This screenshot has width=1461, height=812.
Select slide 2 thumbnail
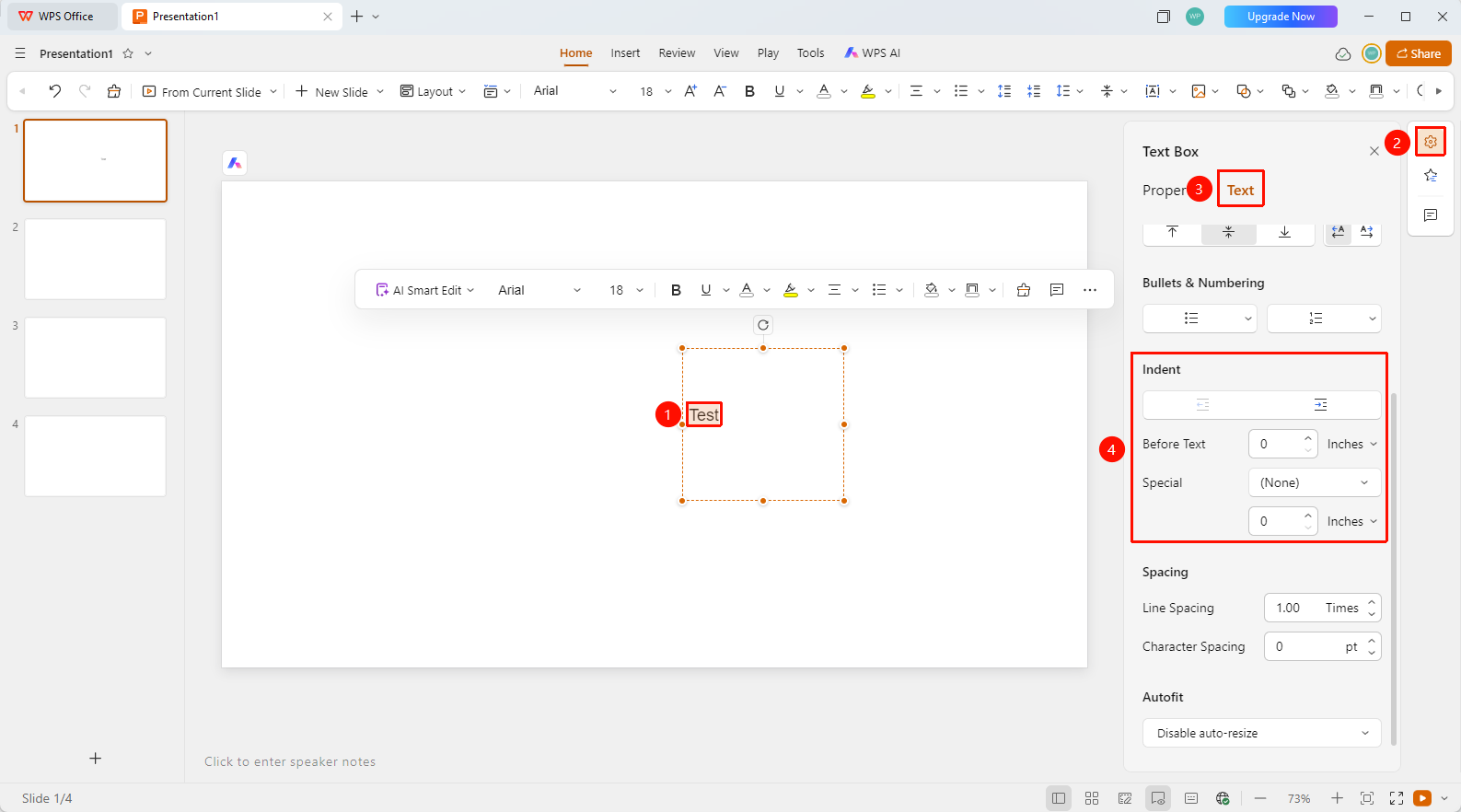pos(96,260)
